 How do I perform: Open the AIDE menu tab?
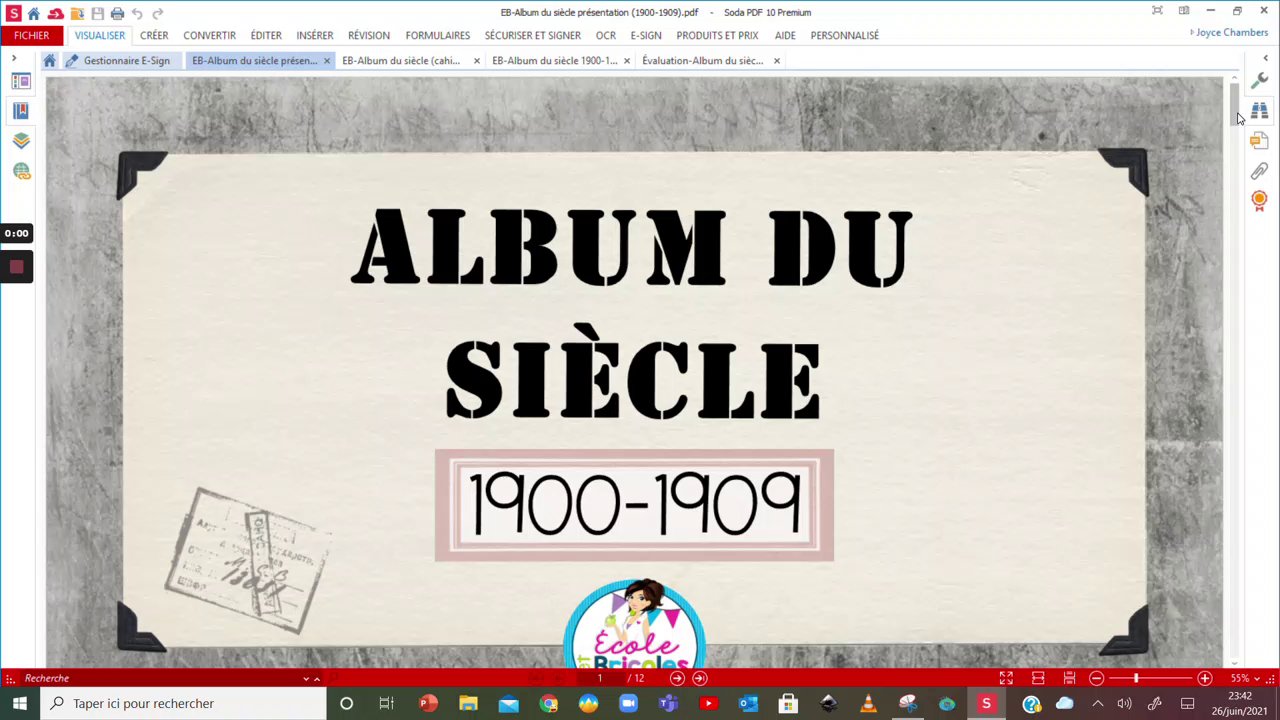(x=785, y=35)
